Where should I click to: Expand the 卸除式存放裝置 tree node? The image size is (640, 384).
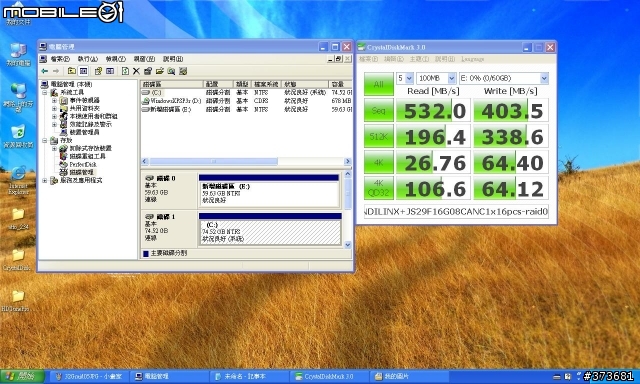tap(54, 149)
